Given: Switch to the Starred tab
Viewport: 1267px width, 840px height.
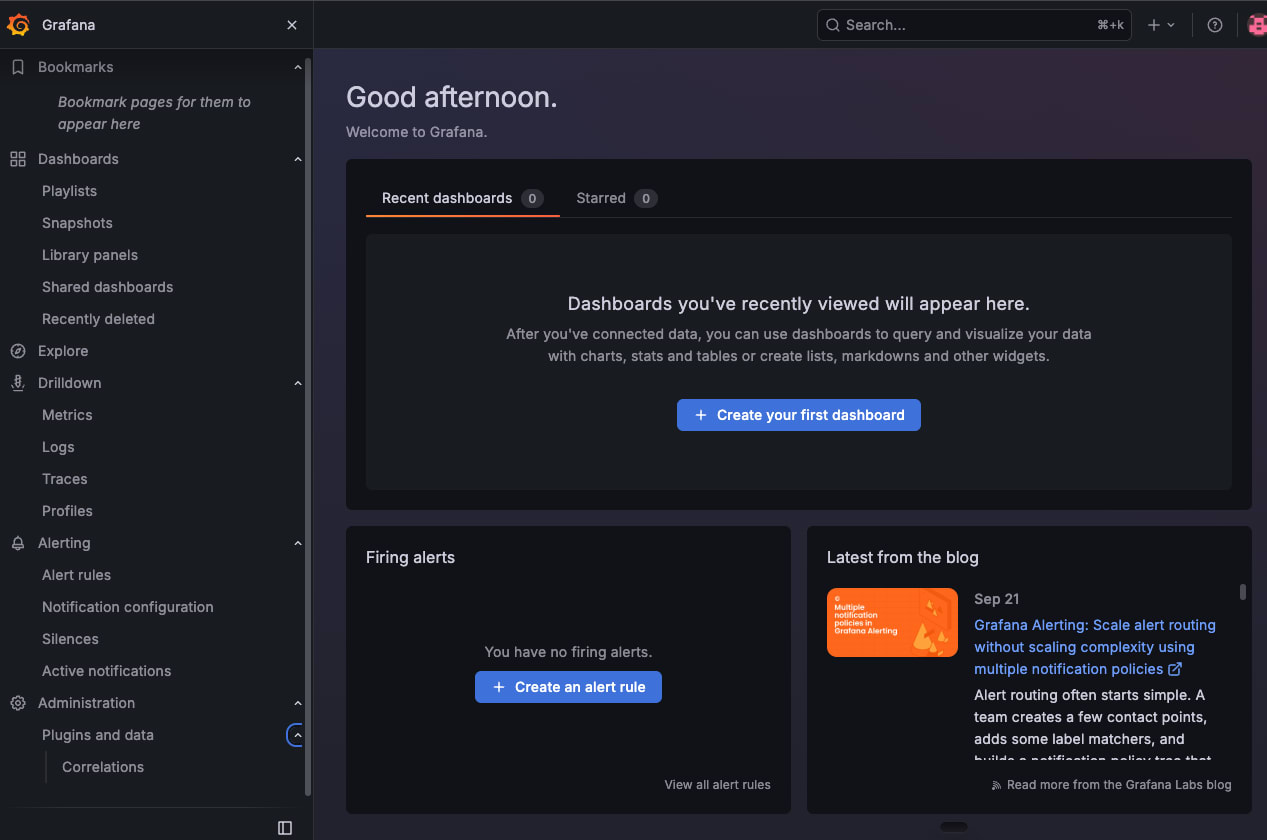Looking at the screenshot, I should 616,198.
